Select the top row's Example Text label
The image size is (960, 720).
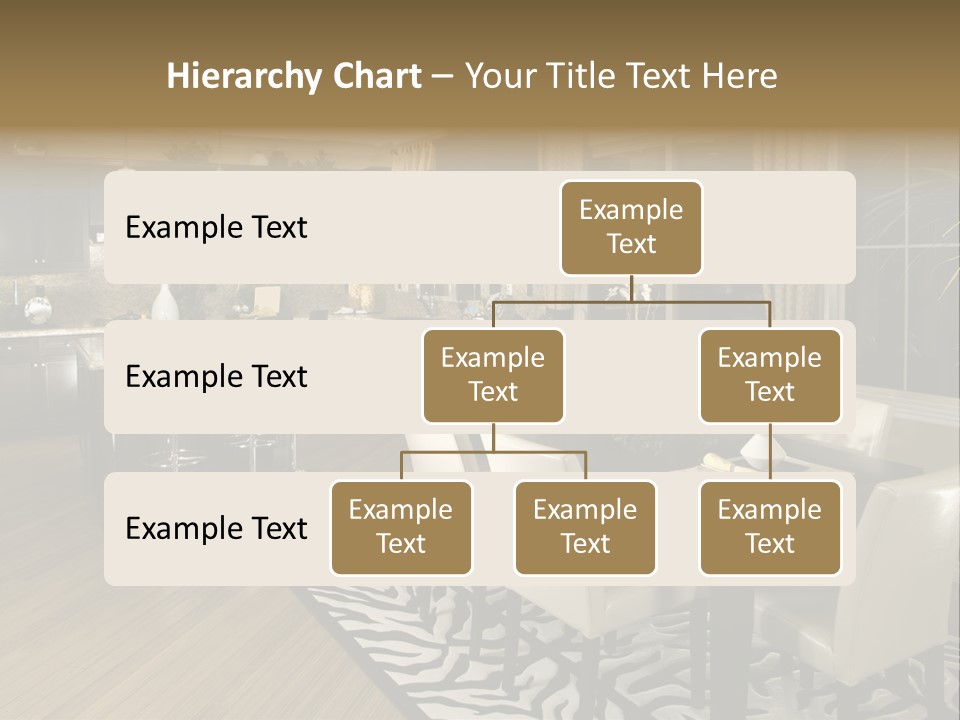(216, 227)
